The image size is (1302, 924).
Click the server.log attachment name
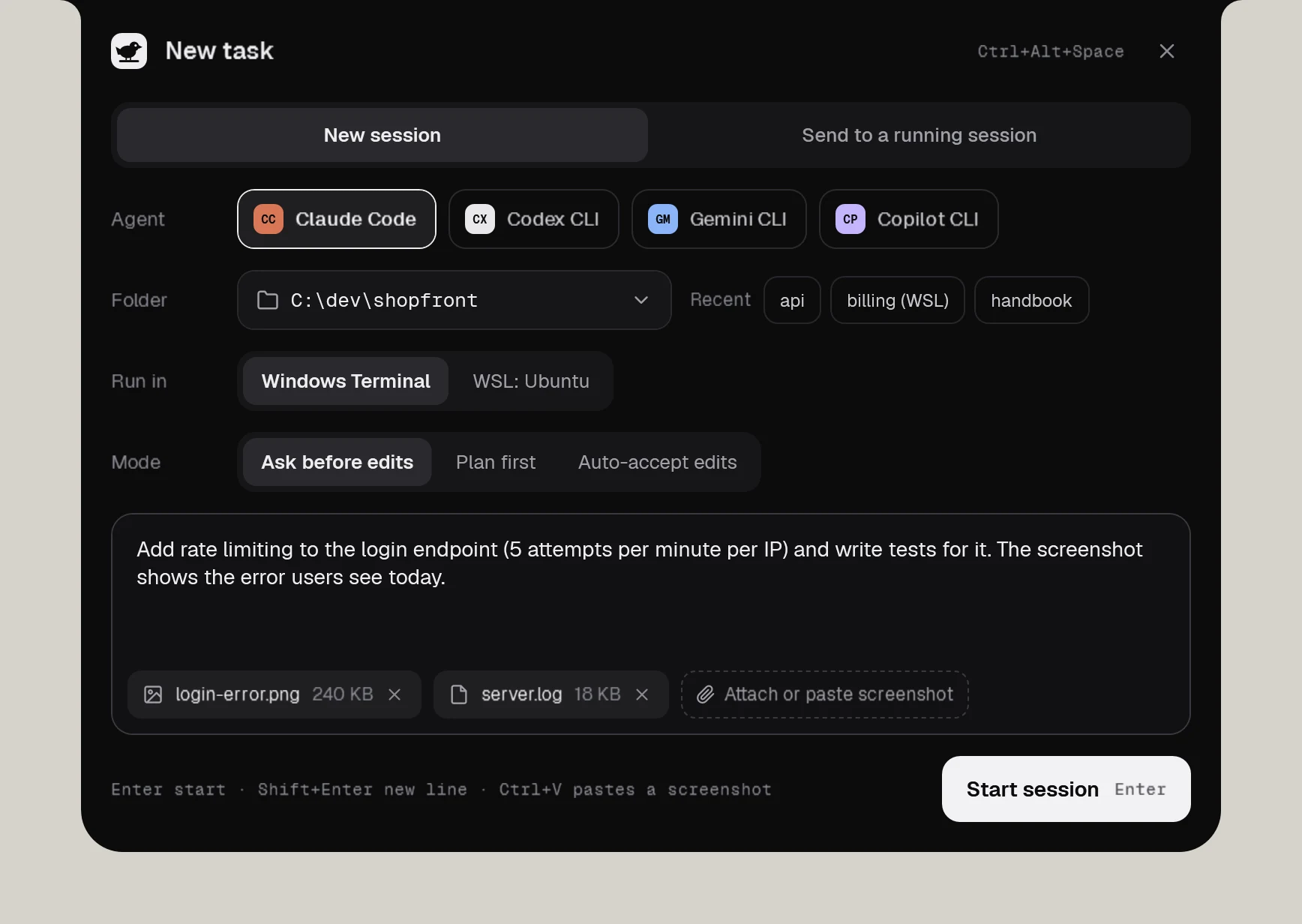(x=522, y=694)
